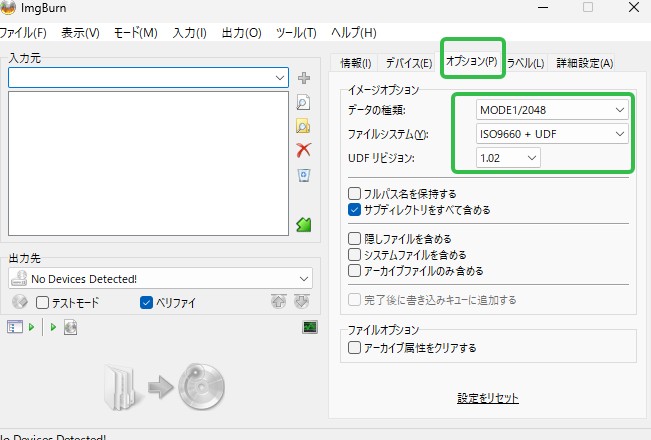
Task: Click the green calculator arrow icon
Action: tap(304, 225)
